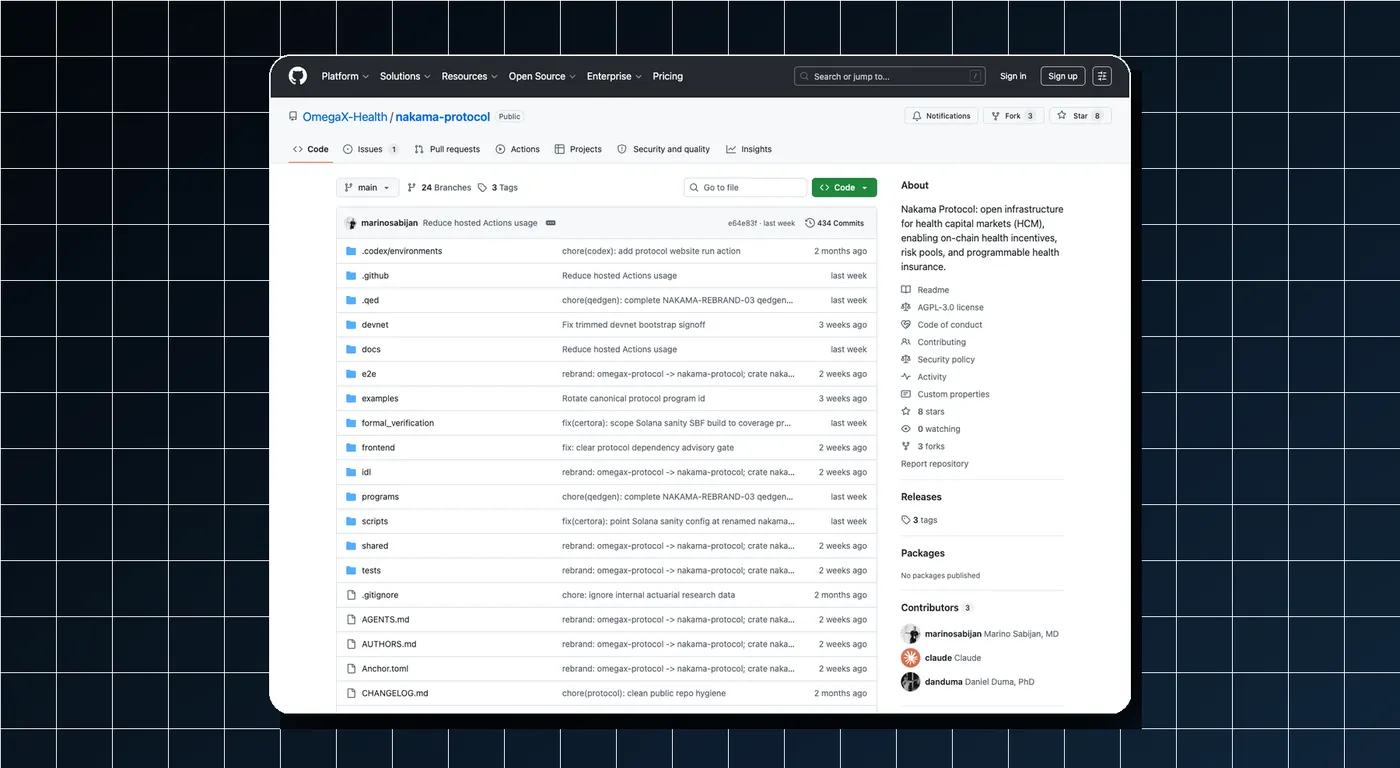
Task: Open the .qed folder
Action: (370, 300)
